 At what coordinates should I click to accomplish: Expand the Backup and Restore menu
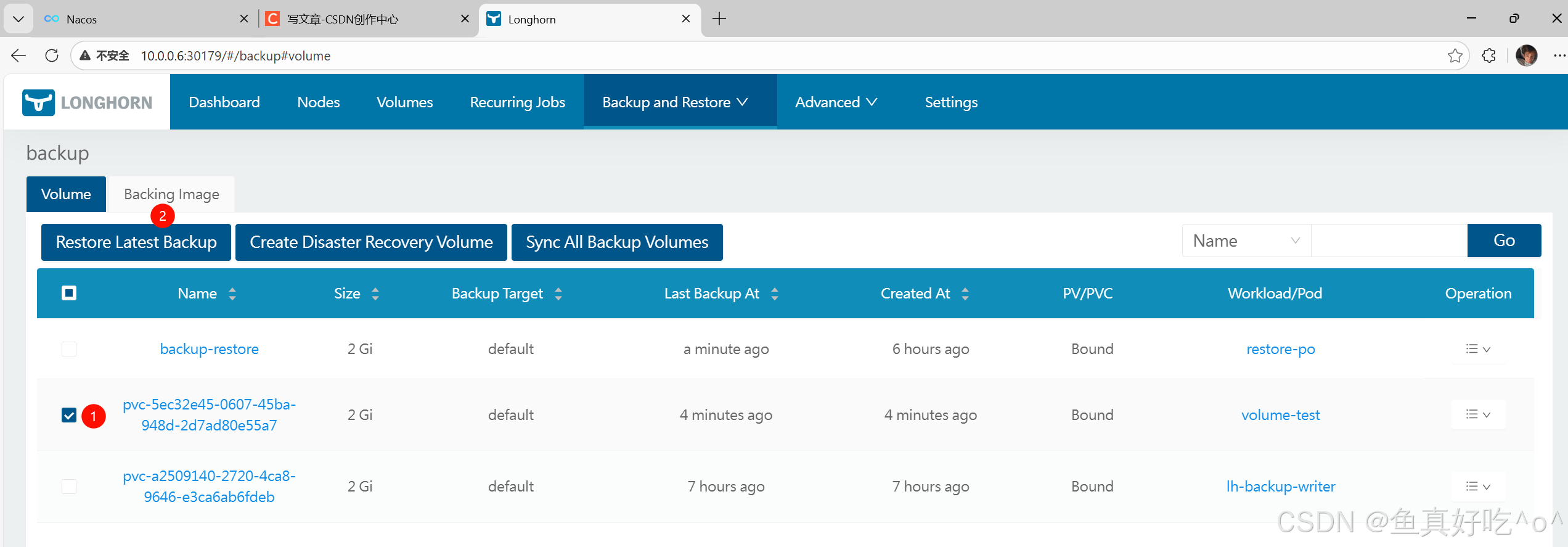pyautogui.click(x=675, y=102)
